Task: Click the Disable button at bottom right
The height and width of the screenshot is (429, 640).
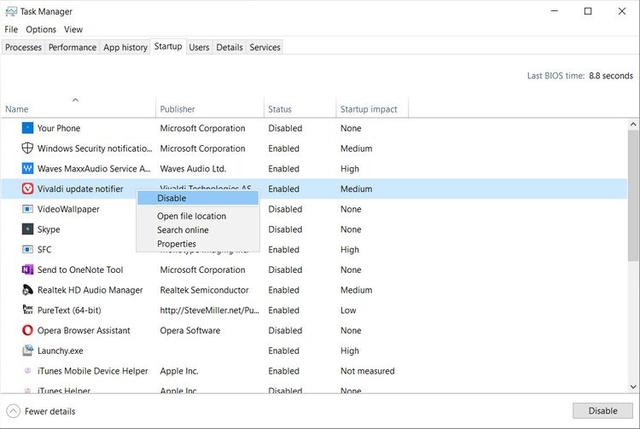Action: pyautogui.click(x=602, y=411)
